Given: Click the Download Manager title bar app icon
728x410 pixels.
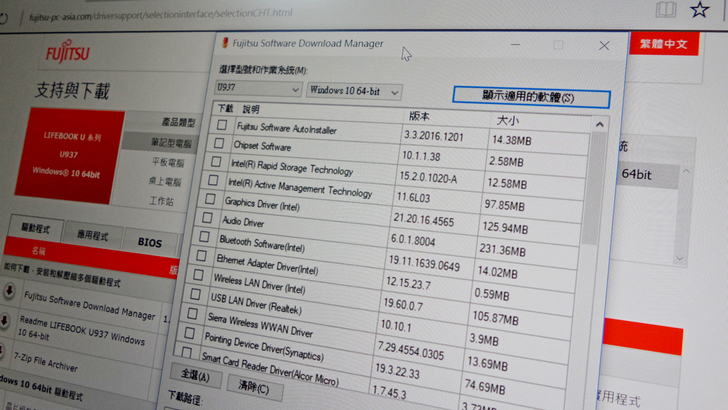Looking at the screenshot, I should pos(223,43).
